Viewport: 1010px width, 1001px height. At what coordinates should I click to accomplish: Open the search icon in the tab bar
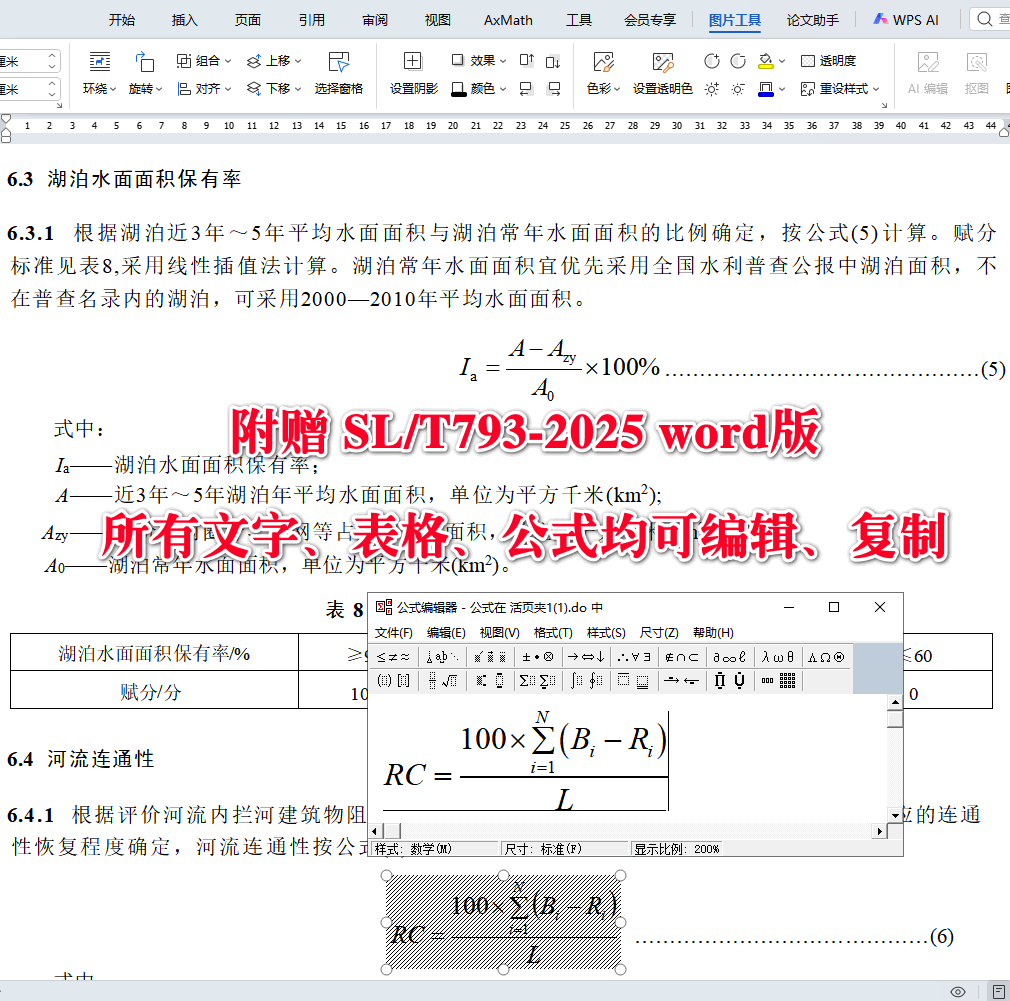coord(984,19)
